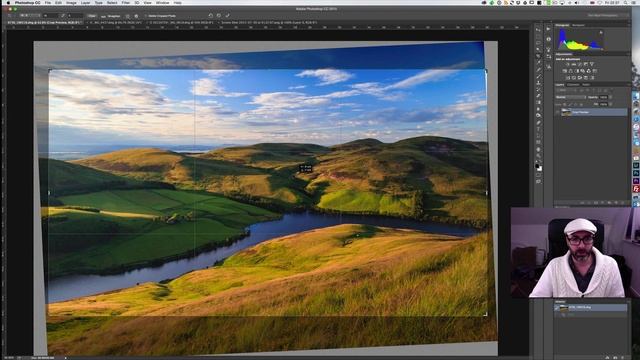
Task: Create a new layer from Layers panel footer
Action: coord(616,202)
